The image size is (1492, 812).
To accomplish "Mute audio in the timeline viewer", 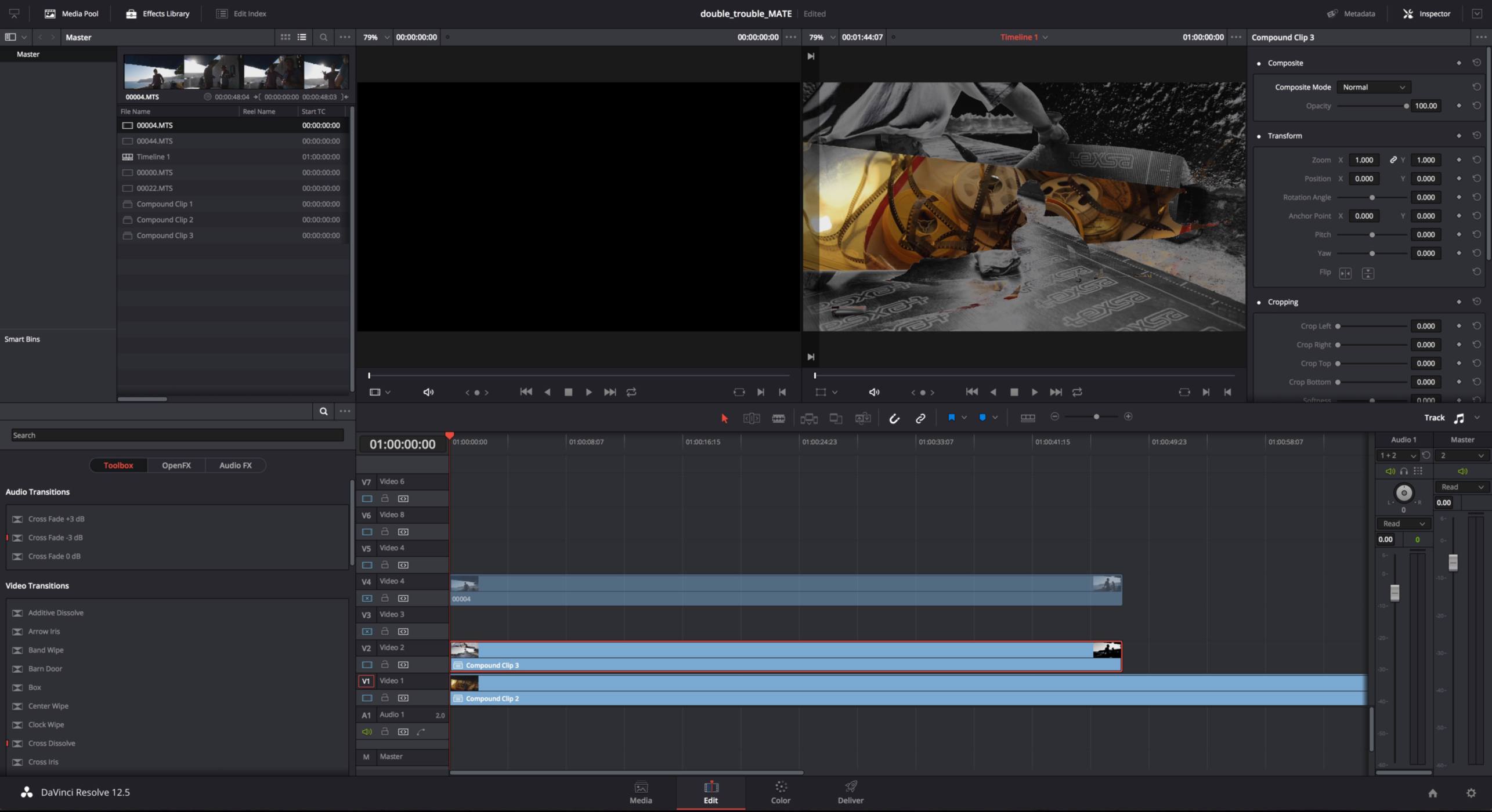I will 874,393.
